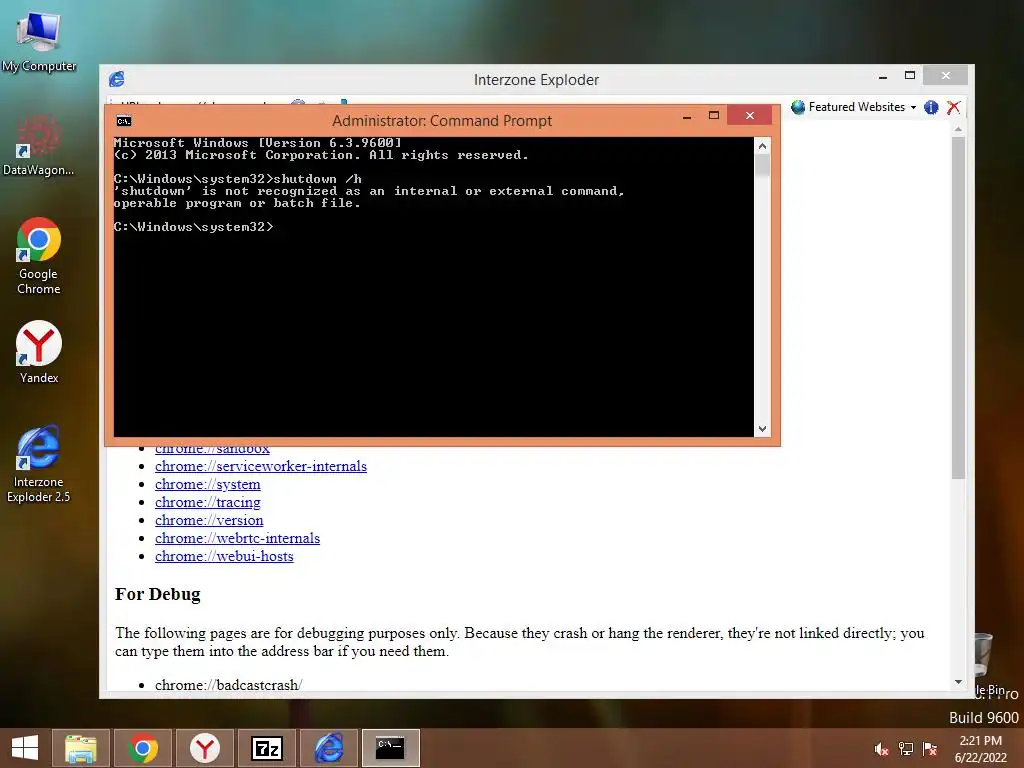Image resolution: width=1024 pixels, height=768 pixels.
Task: Click the blue info icon in Interzone Exploder
Action: tap(931, 107)
